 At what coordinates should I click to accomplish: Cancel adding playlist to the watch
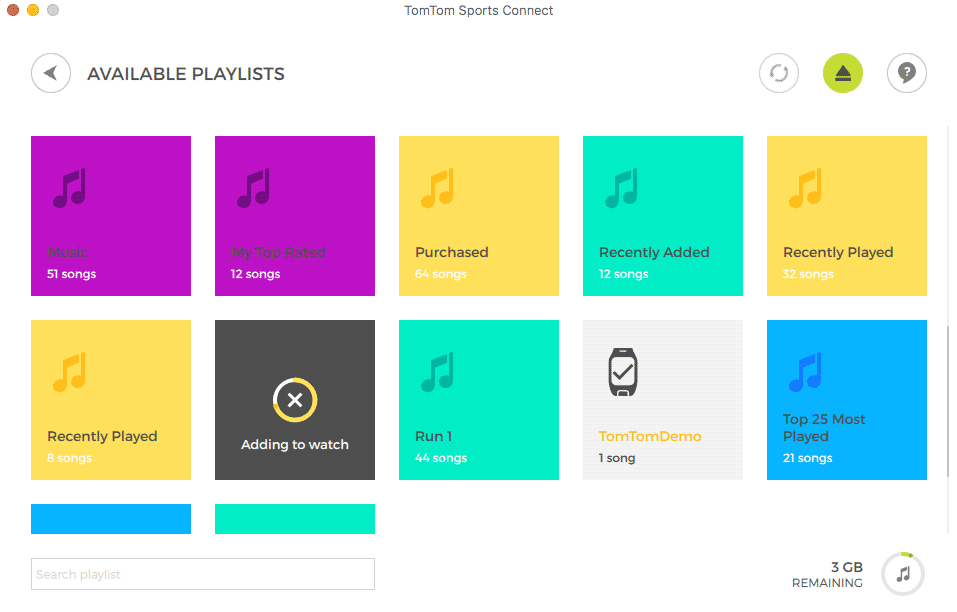point(295,400)
